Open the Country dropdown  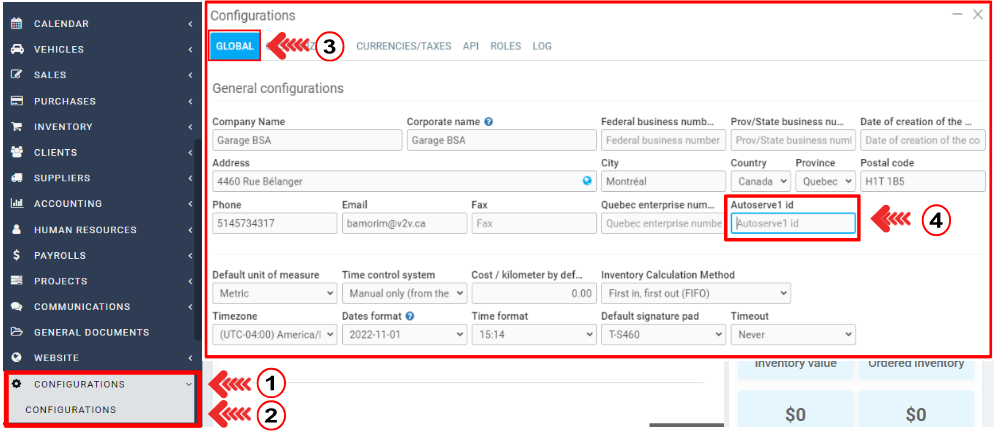pos(759,182)
